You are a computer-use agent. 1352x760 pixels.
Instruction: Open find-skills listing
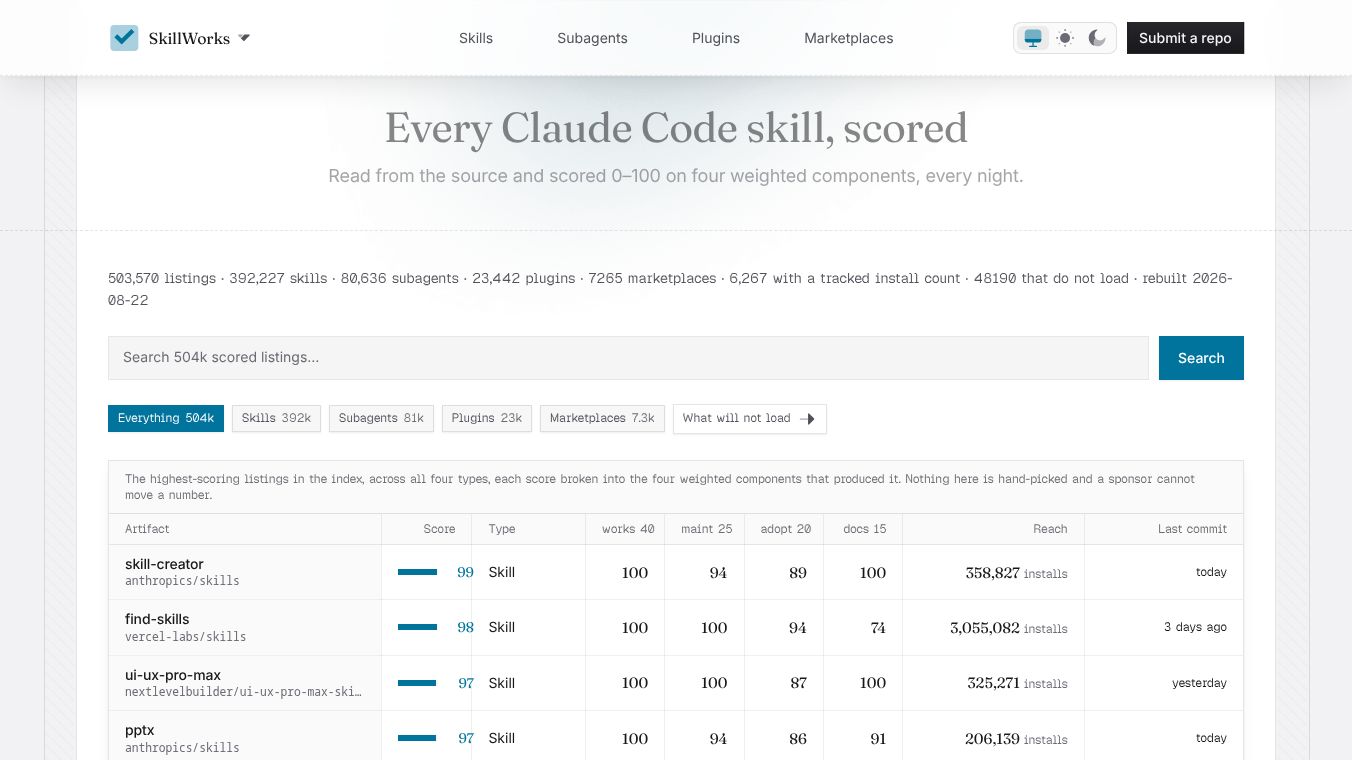pyautogui.click(x=157, y=619)
